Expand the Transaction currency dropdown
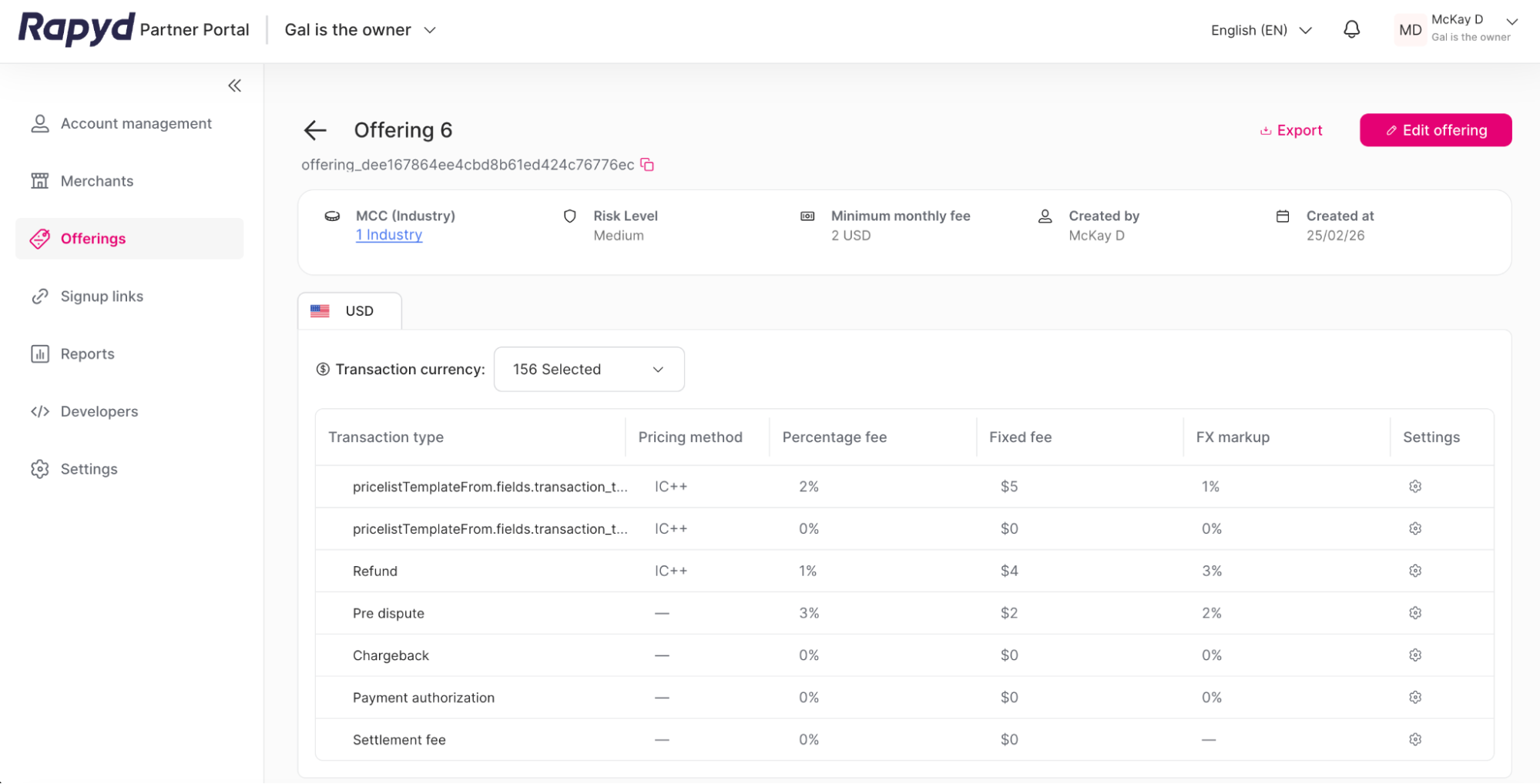Viewport: 1540px width, 784px height. click(x=589, y=370)
